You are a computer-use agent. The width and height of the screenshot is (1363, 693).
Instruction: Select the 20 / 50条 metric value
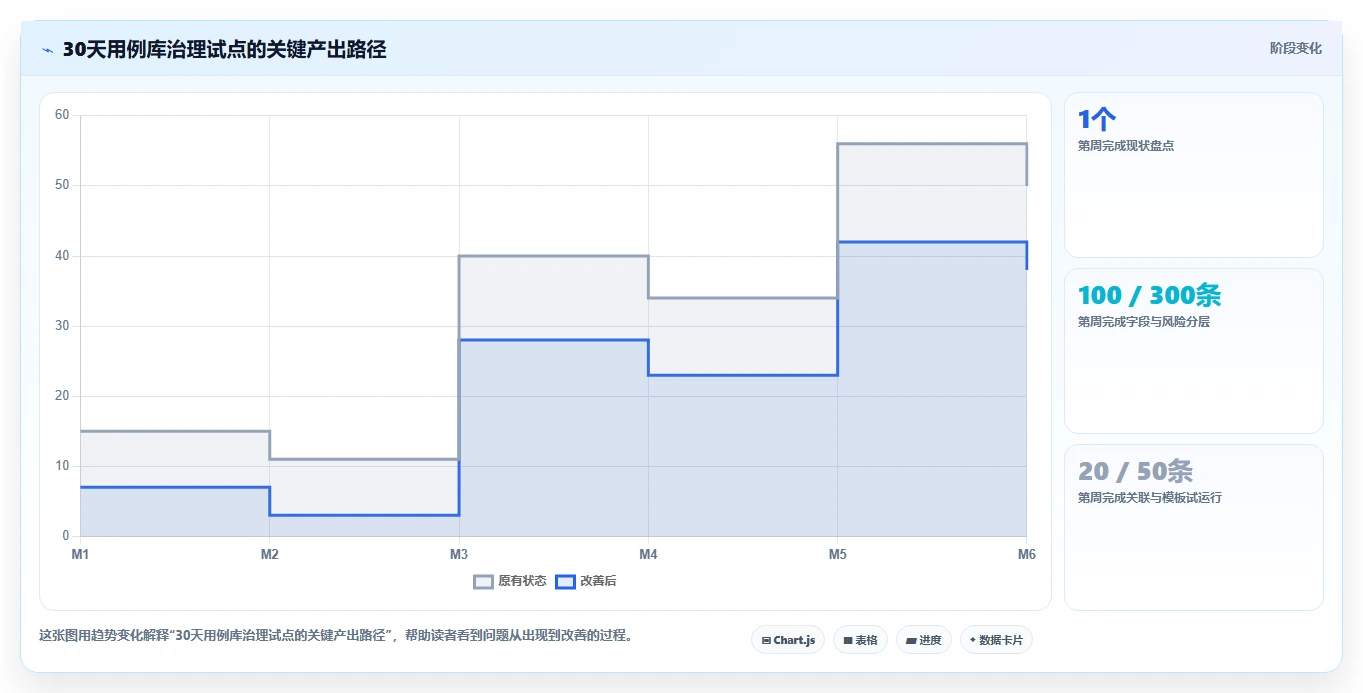tap(1135, 471)
